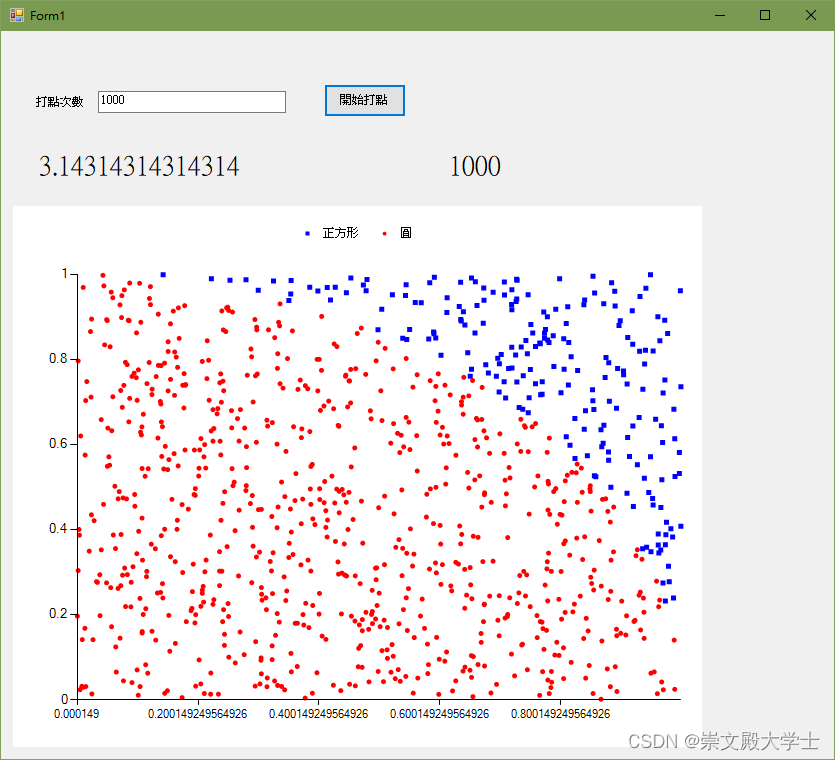Click the y-axis label 0.2

pyautogui.click(x=58, y=614)
